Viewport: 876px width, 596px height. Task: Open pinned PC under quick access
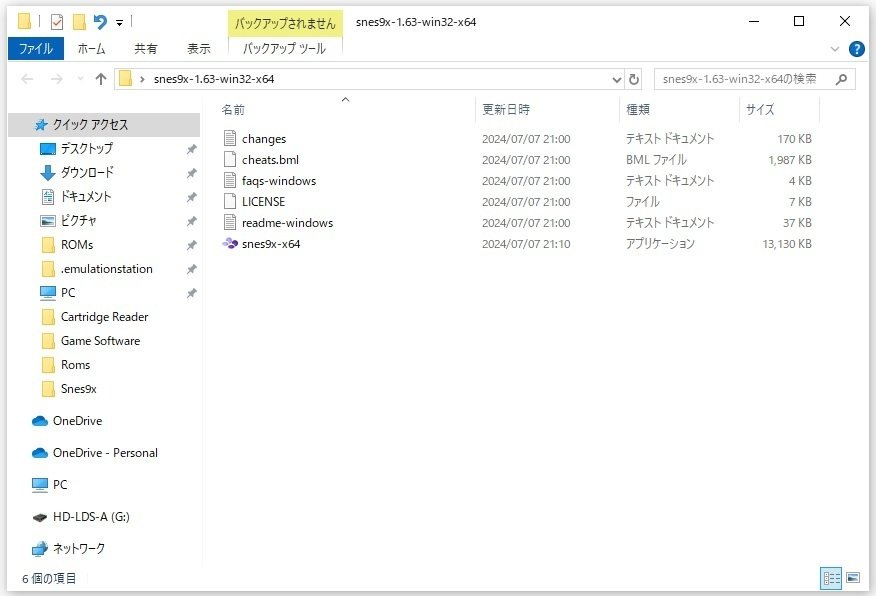[x=68, y=293]
